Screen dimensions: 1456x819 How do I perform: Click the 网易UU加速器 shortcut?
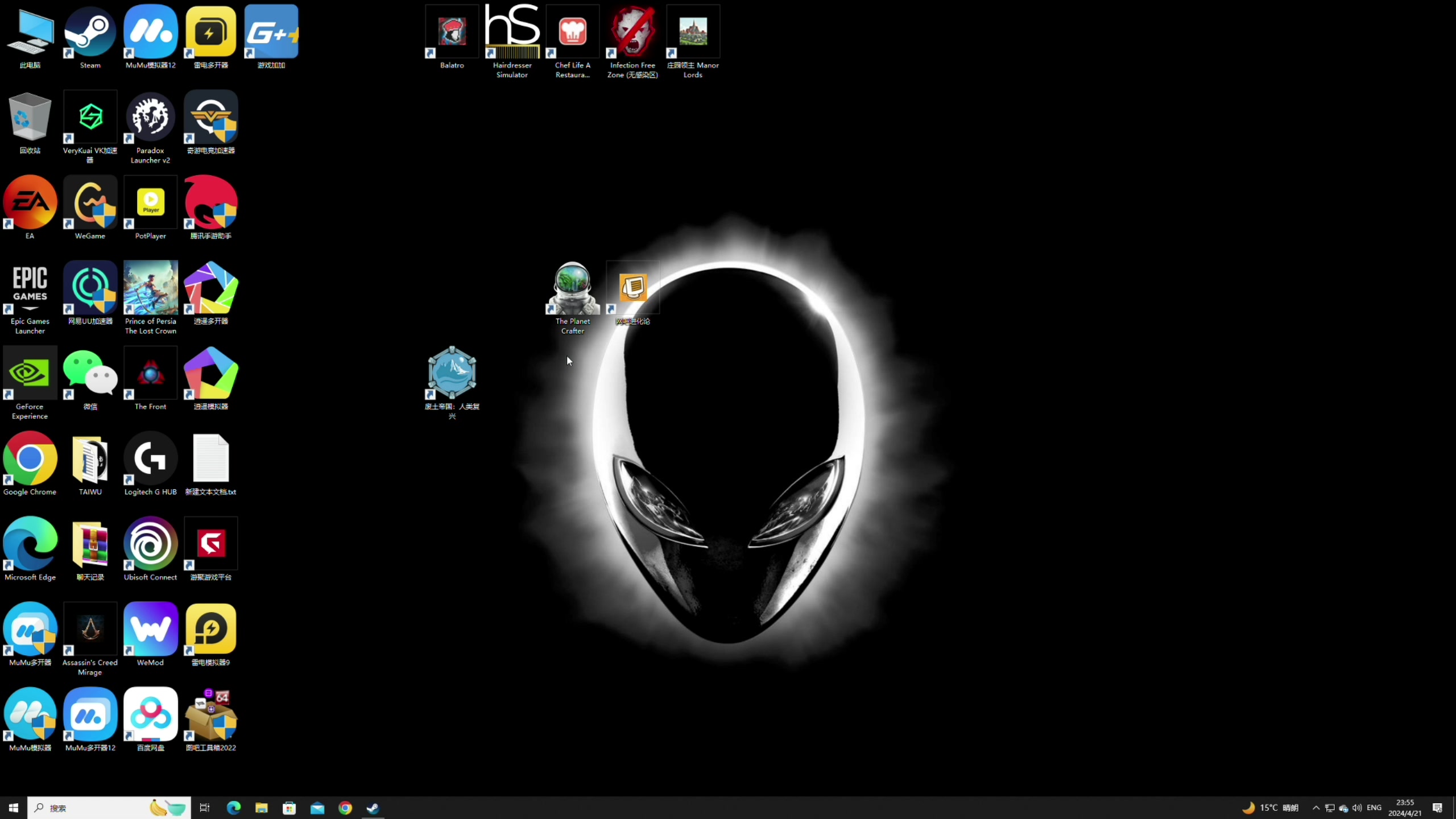90,293
